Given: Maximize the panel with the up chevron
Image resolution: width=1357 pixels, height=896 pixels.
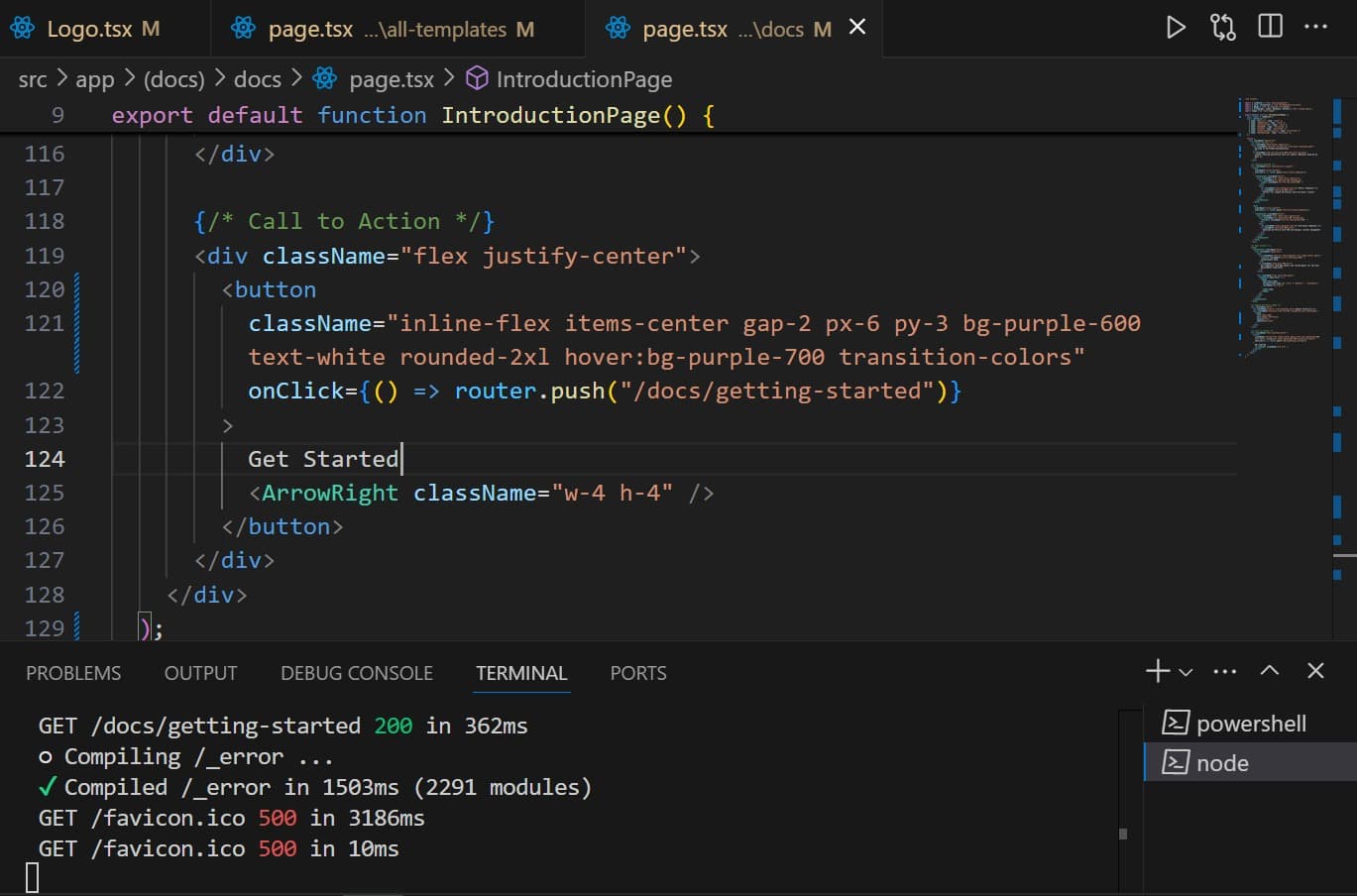Looking at the screenshot, I should pos(1270,671).
